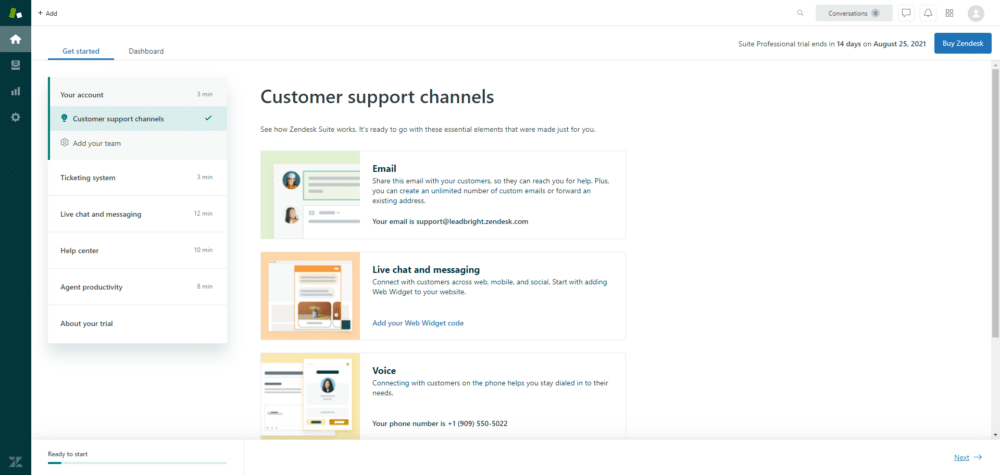Click the search magnifier icon

tap(800, 13)
